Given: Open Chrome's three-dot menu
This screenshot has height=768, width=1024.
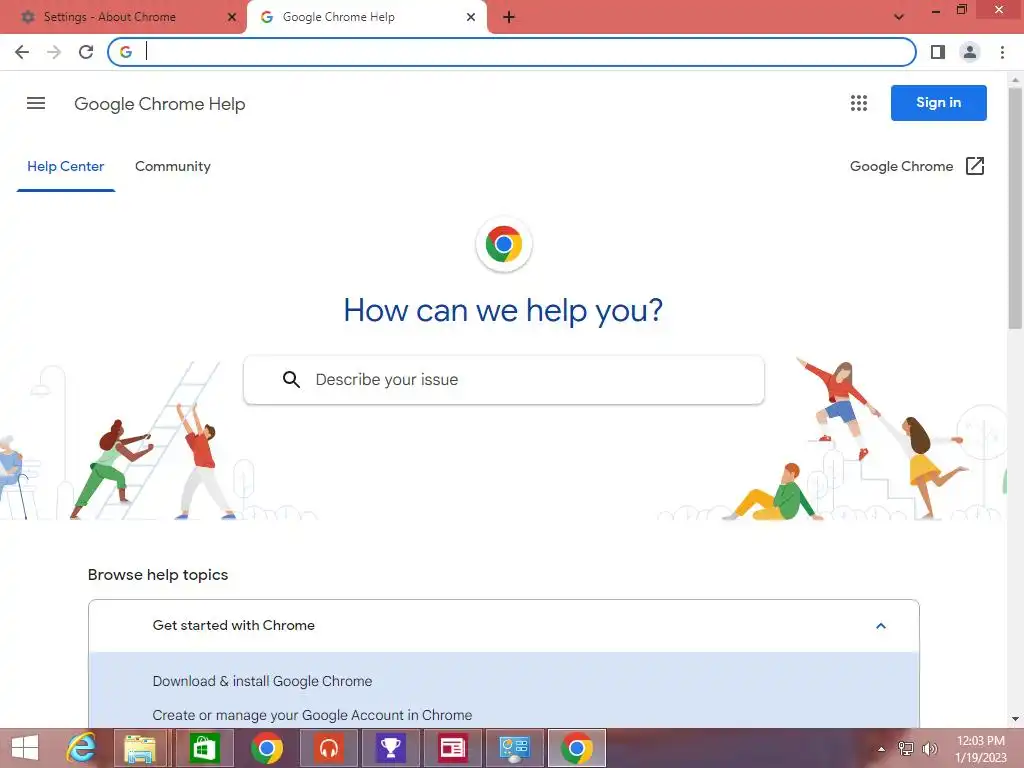Looking at the screenshot, I should [x=1002, y=52].
